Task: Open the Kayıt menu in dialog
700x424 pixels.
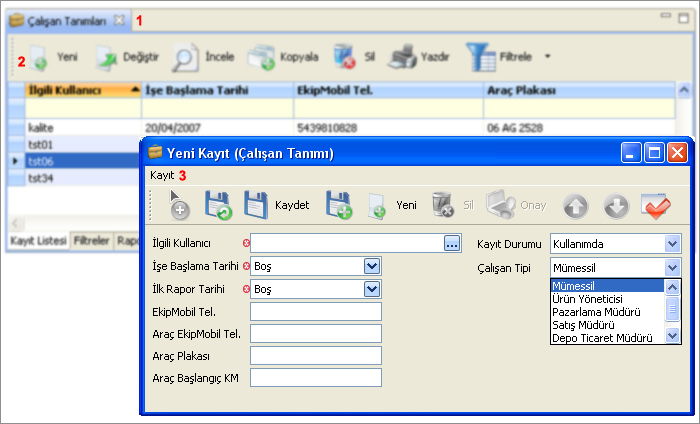Action: tap(162, 175)
